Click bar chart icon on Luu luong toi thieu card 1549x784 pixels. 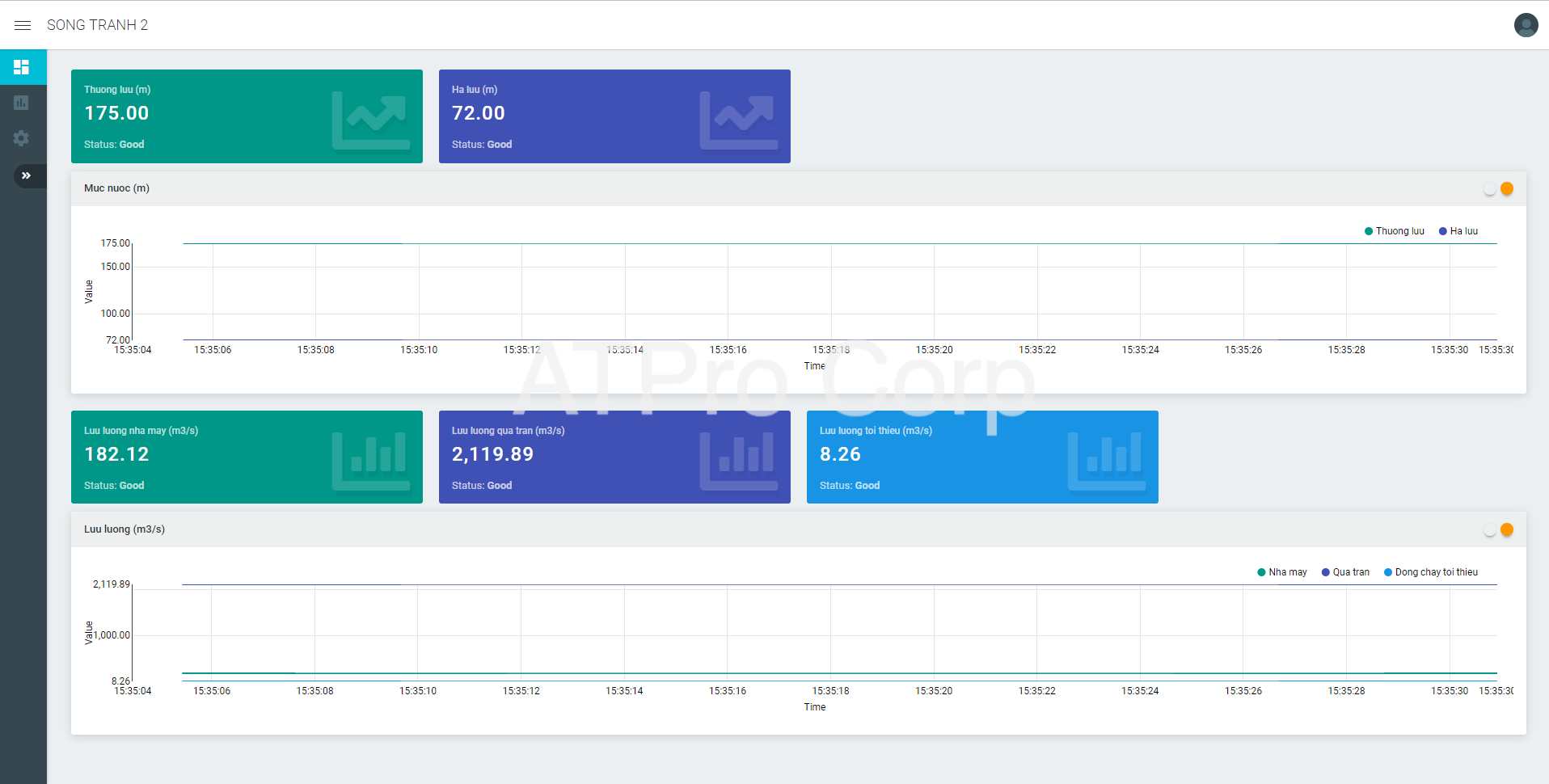click(x=1106, y=461)
